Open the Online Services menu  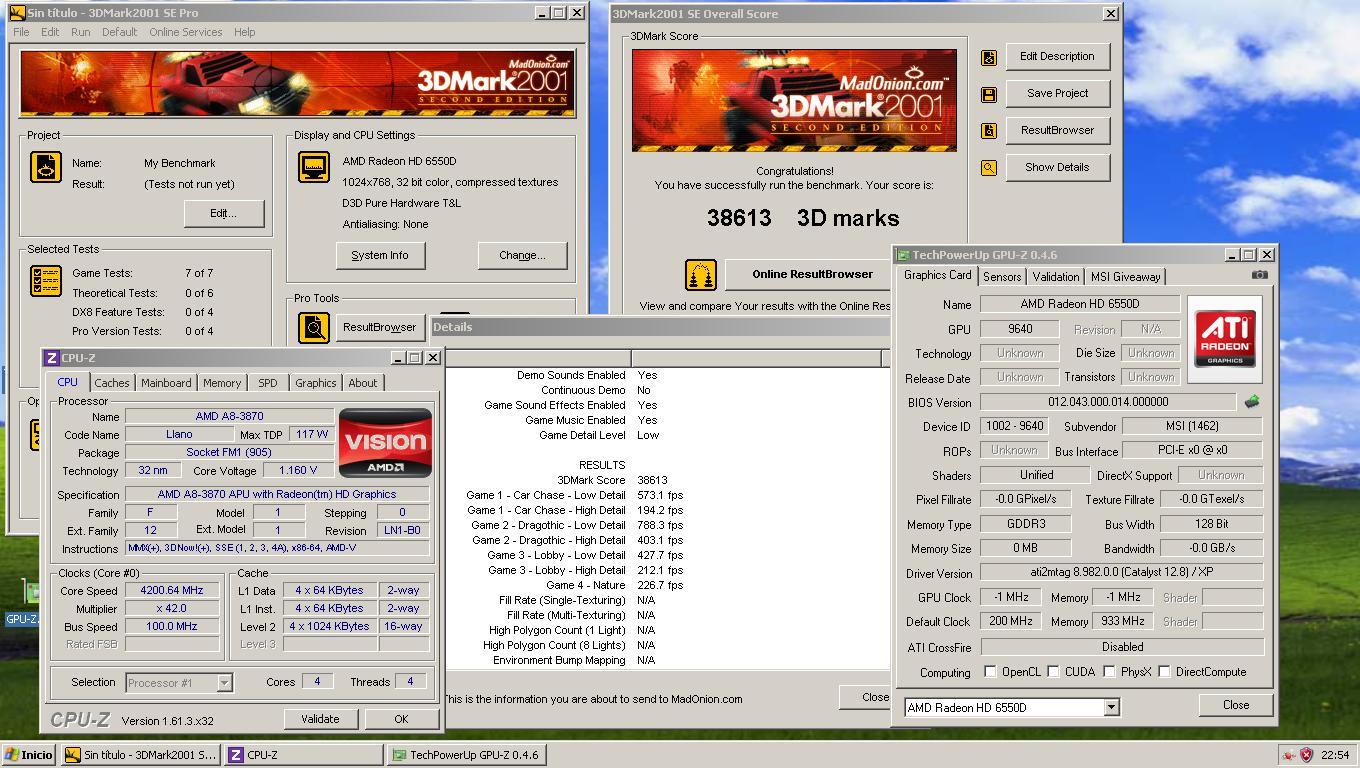[x=186, y=32]
